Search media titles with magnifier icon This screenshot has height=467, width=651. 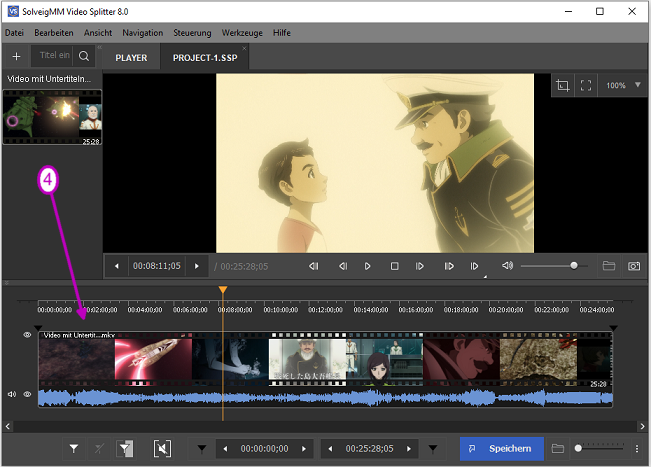pos(84,56)
